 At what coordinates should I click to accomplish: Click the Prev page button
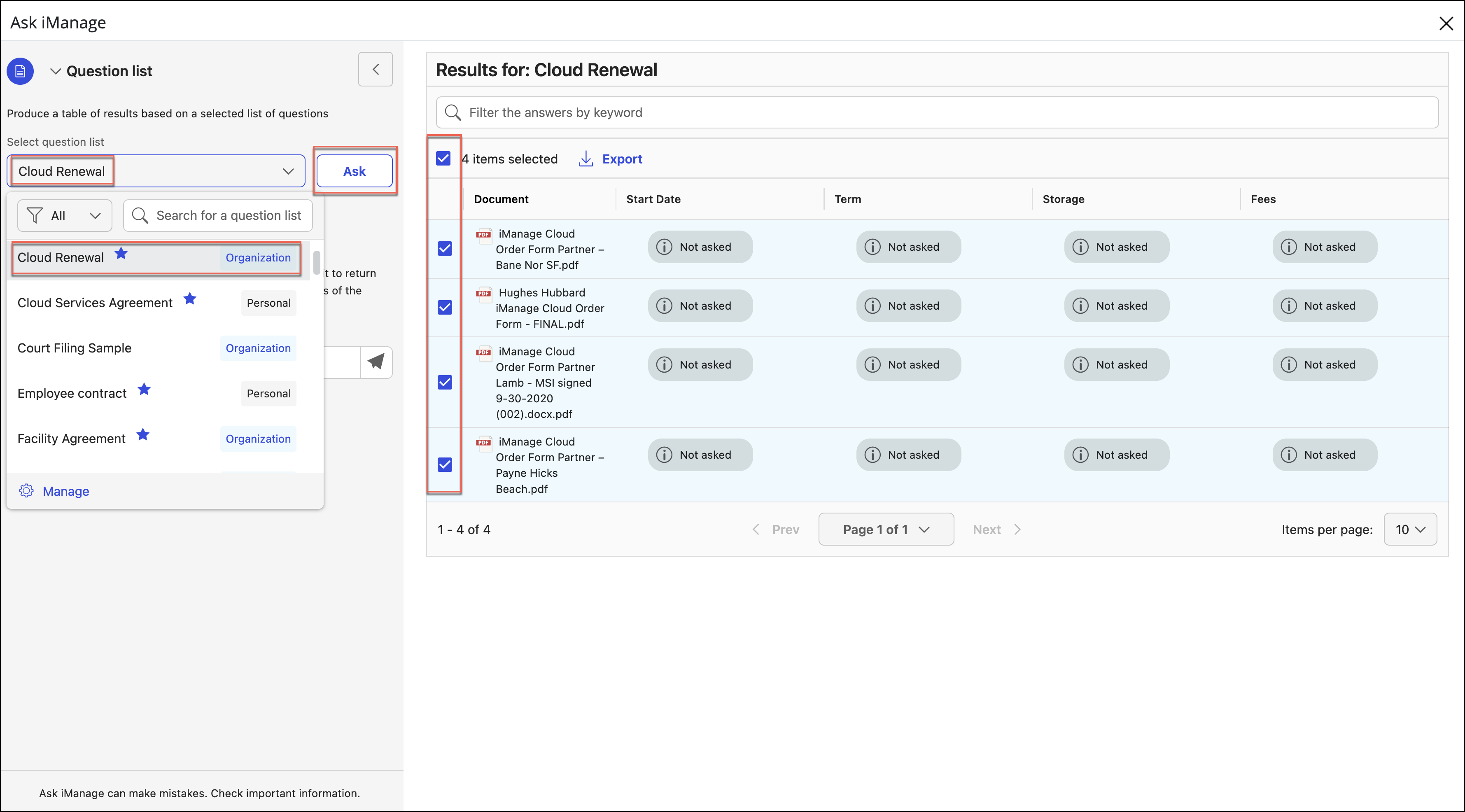click(775, 530)
